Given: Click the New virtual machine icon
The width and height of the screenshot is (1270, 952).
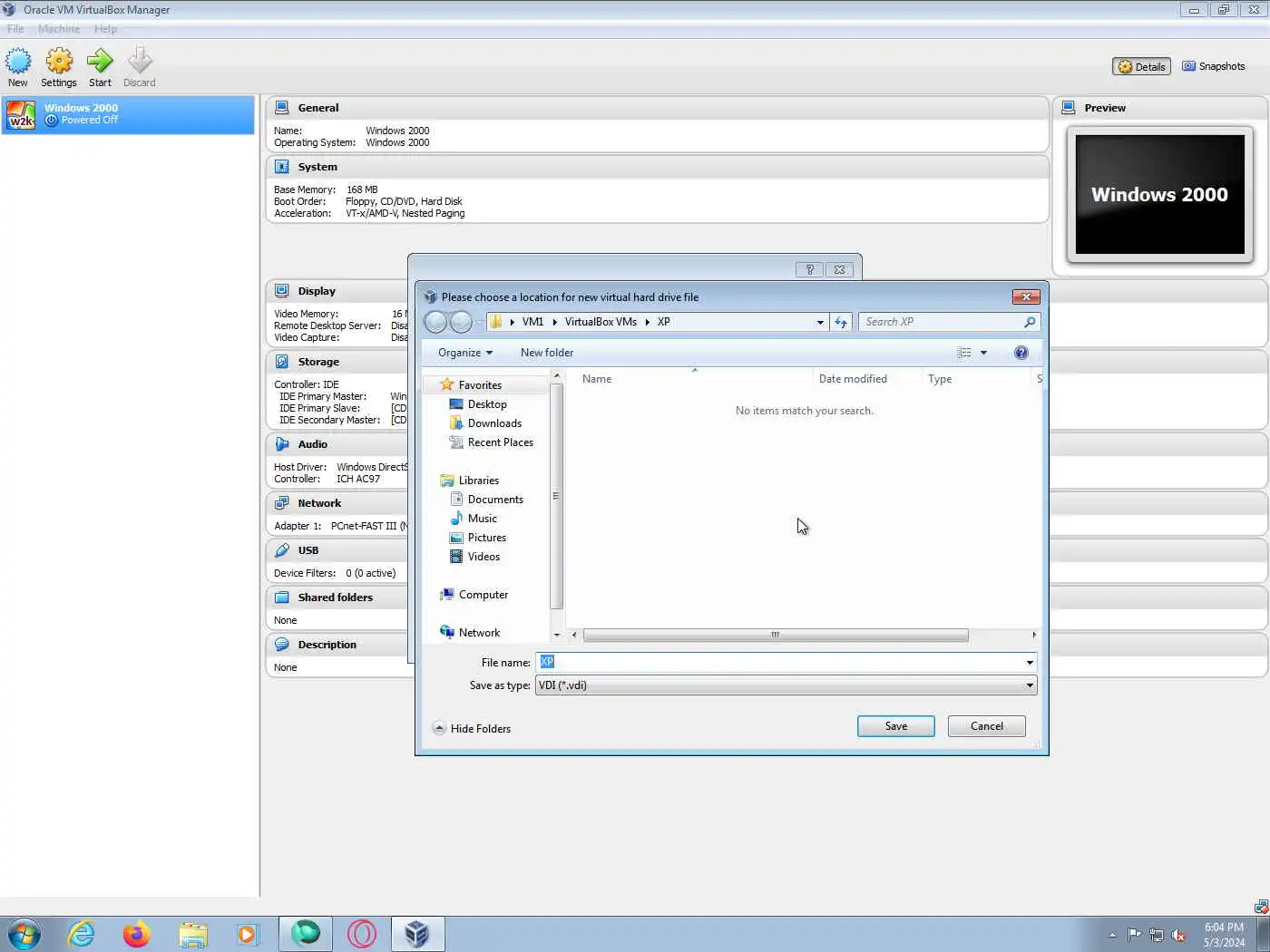Looking at the screenshot, I should tap(18, 62).
